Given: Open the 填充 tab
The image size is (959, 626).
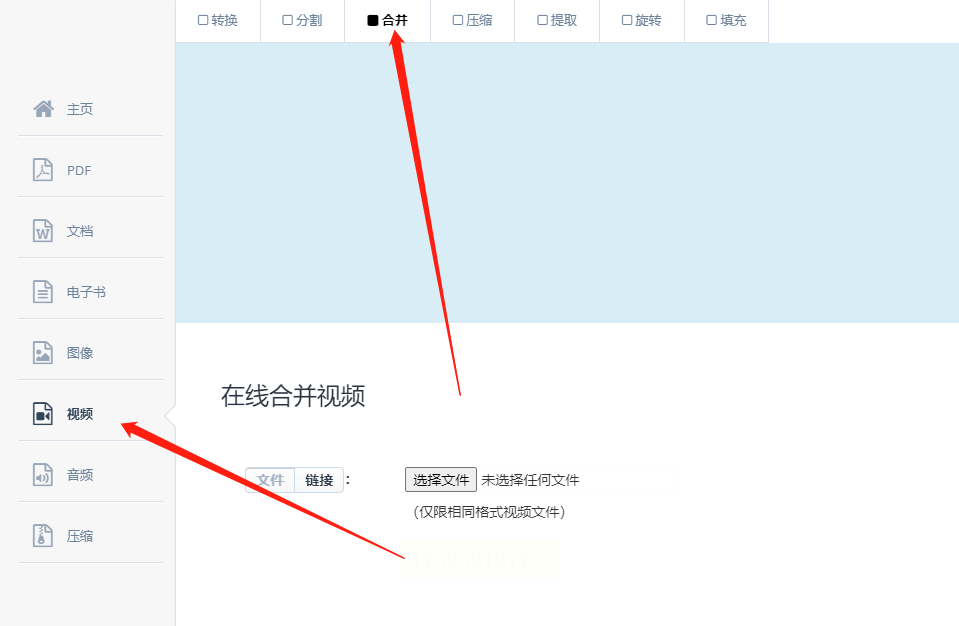Looking at the screenshot, I should point(727,21).
